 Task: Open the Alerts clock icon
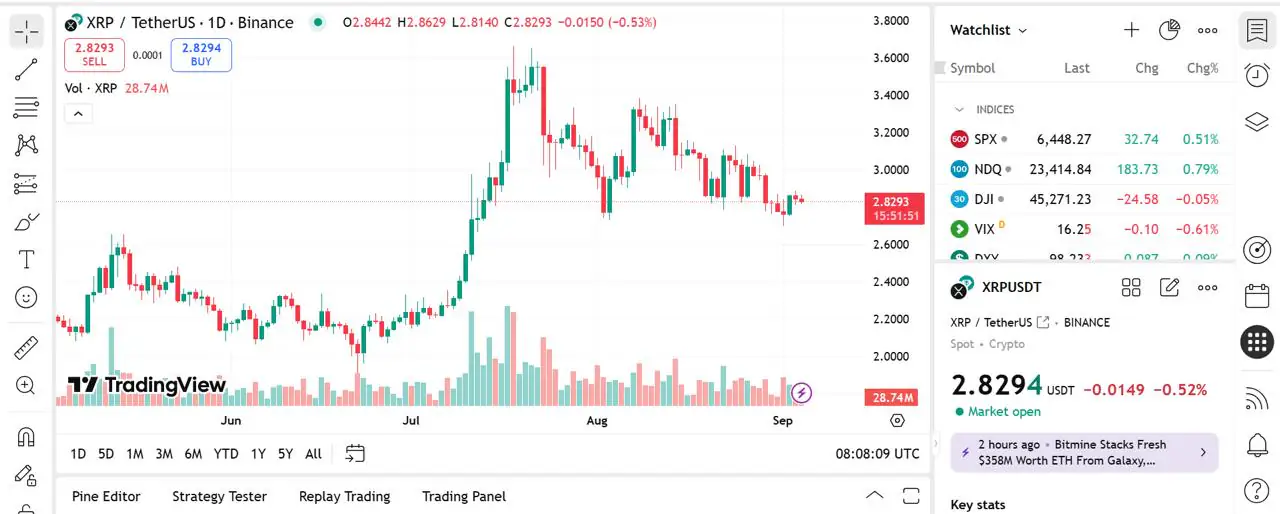coord(1257,75)
